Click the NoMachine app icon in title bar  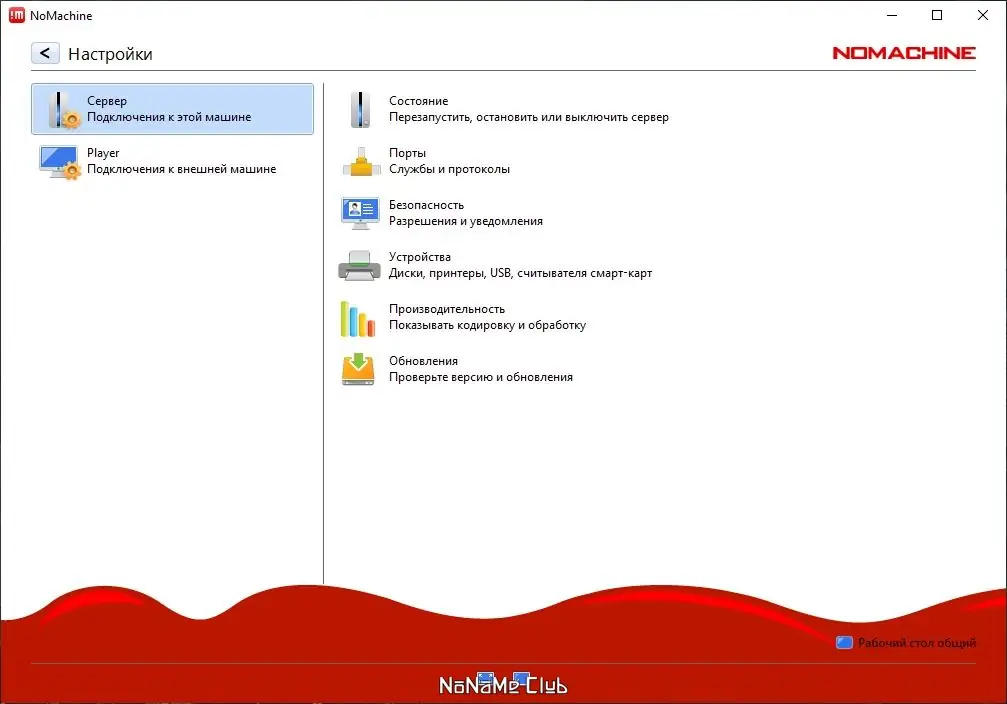[17, 15]
